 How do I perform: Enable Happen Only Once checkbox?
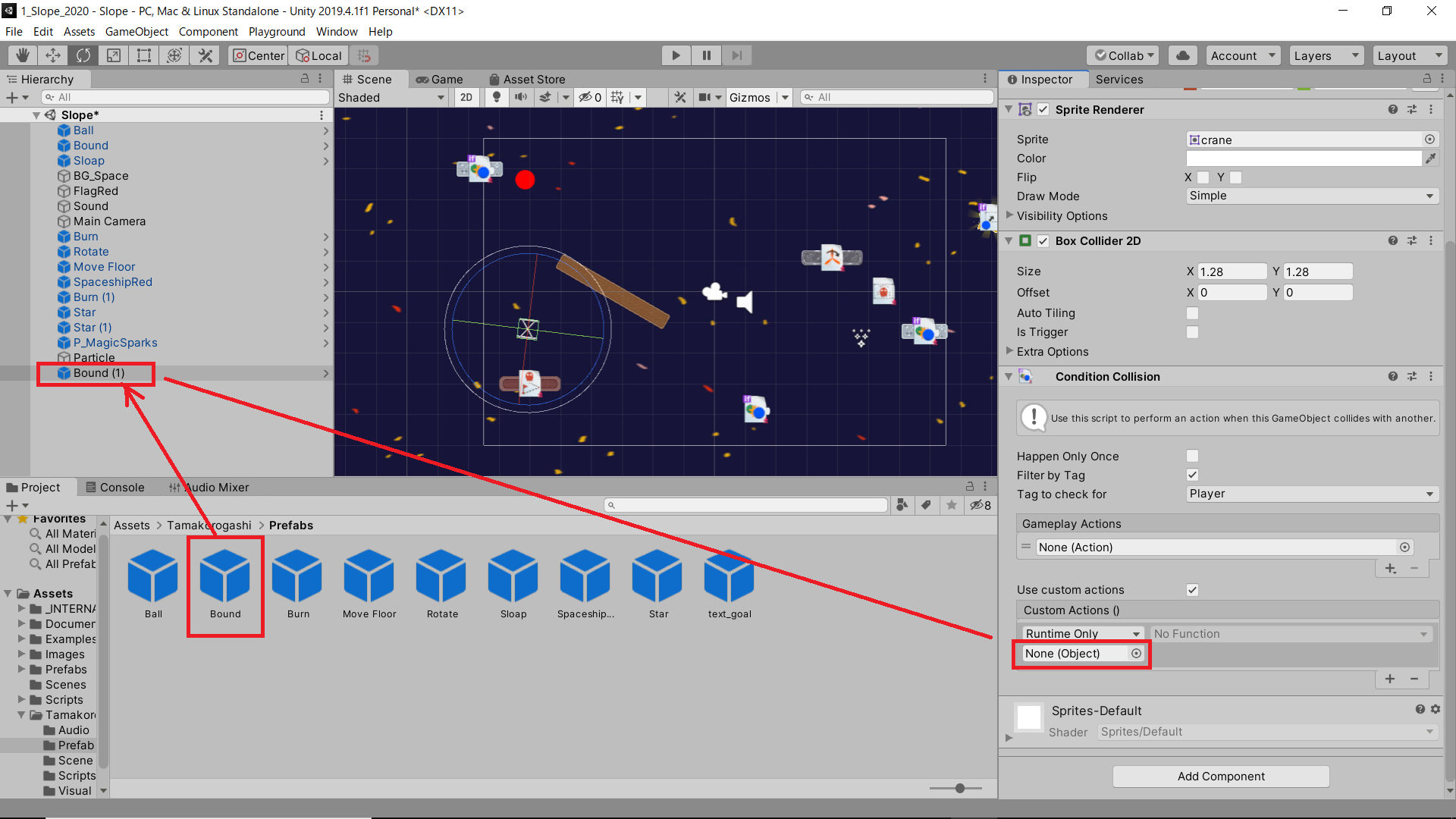click(x=1192, y=456)
